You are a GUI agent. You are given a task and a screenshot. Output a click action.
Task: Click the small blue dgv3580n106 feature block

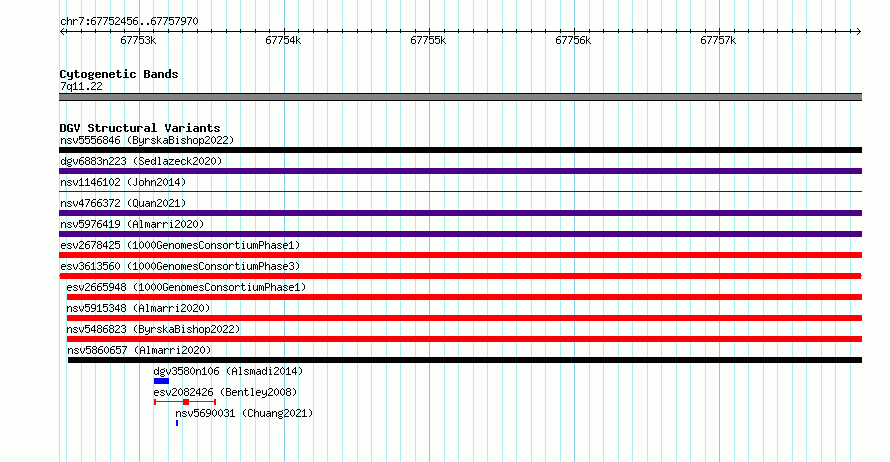click(x=161, y=381)
